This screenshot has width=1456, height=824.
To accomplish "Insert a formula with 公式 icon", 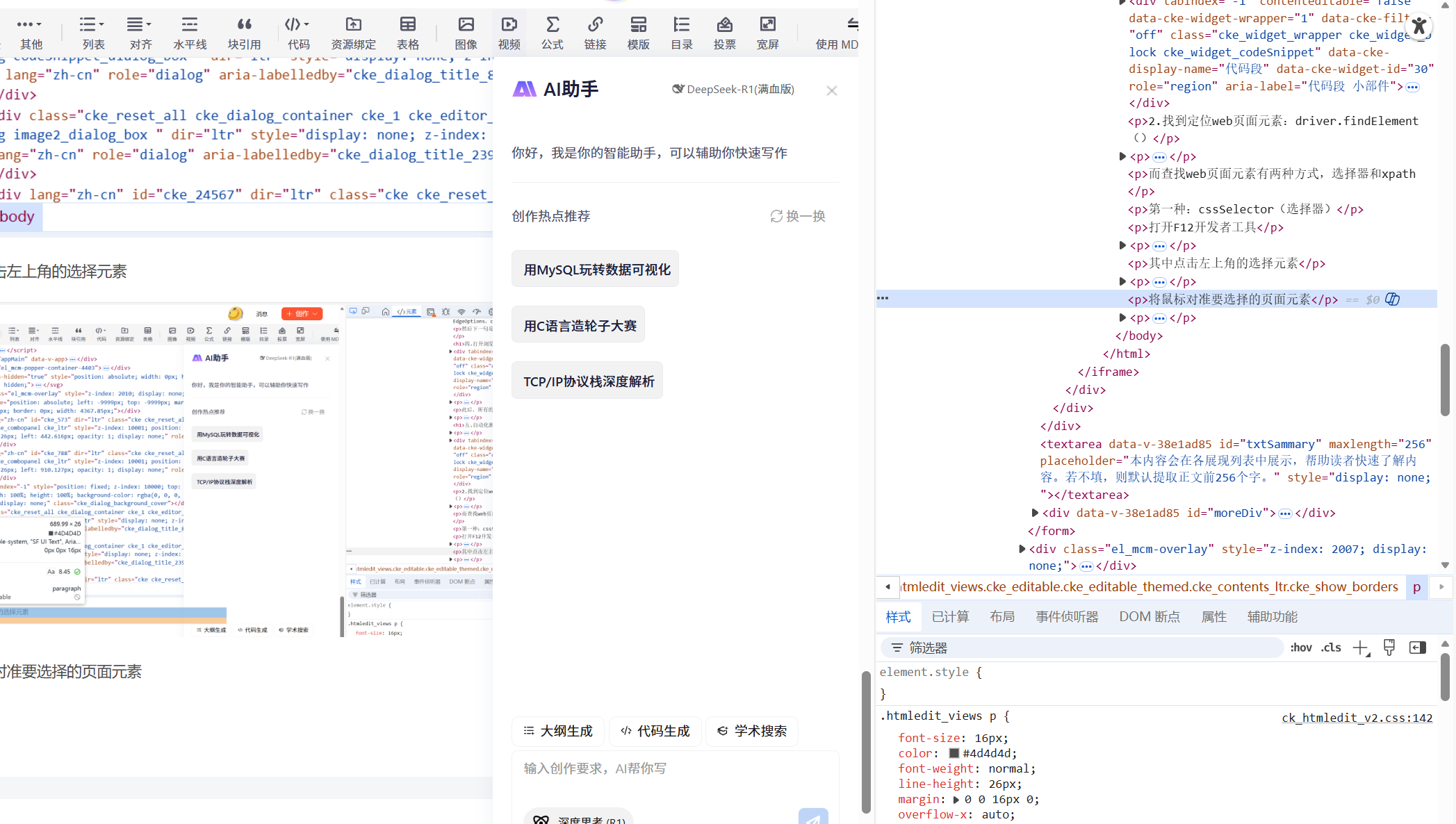I will [552, 26].
